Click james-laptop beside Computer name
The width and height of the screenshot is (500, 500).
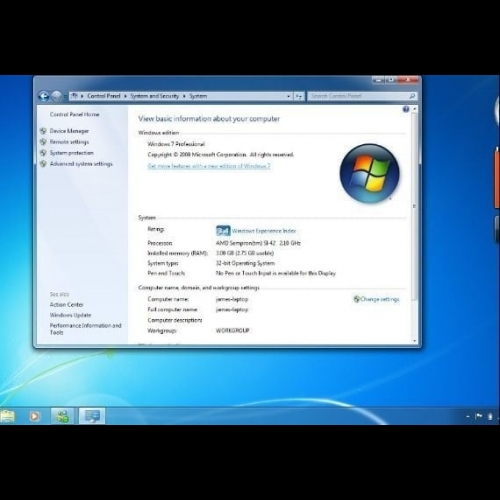pyautogui.click(x=232, y=299)
